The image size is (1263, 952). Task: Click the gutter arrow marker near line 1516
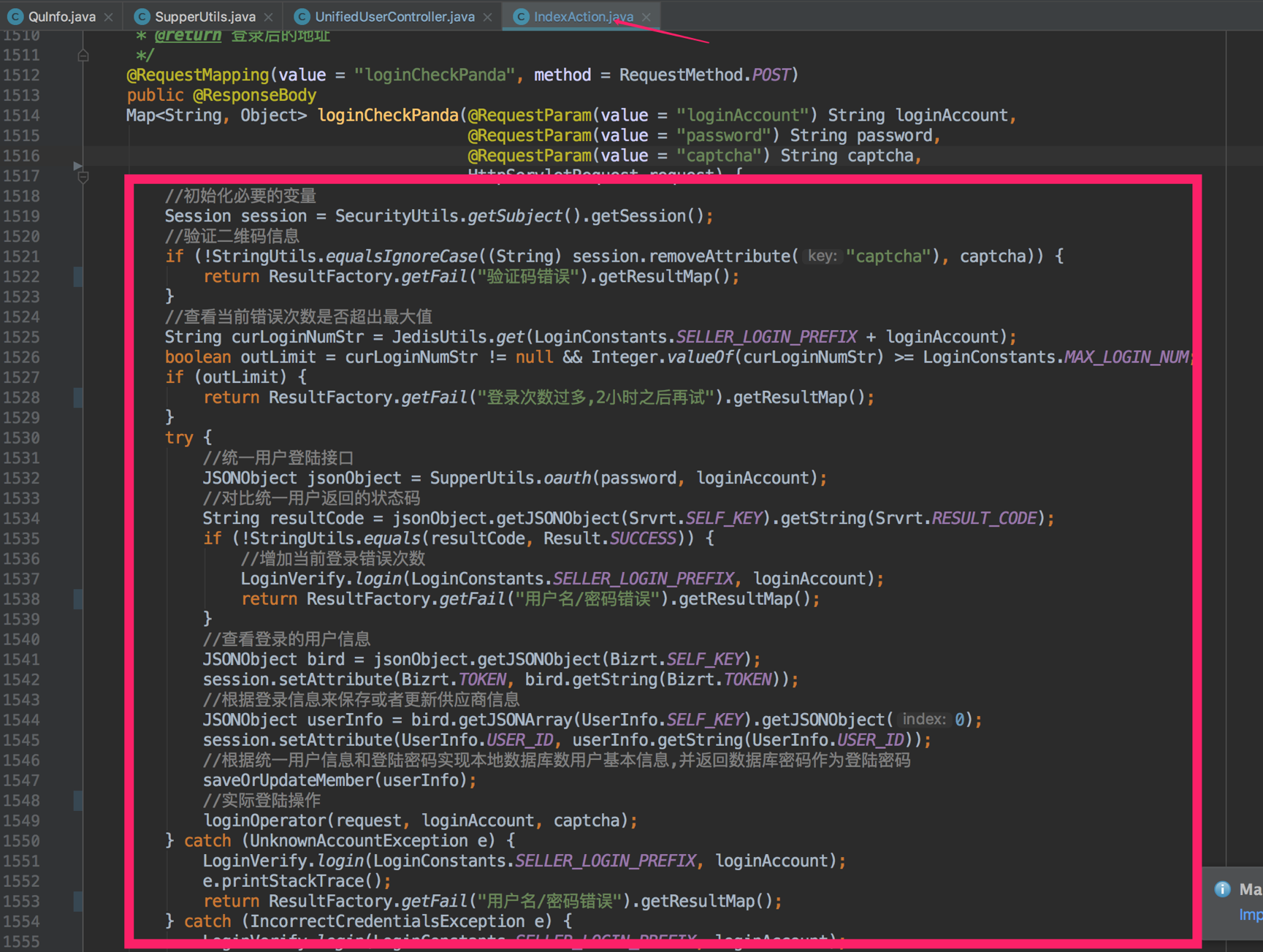[77, 166]
